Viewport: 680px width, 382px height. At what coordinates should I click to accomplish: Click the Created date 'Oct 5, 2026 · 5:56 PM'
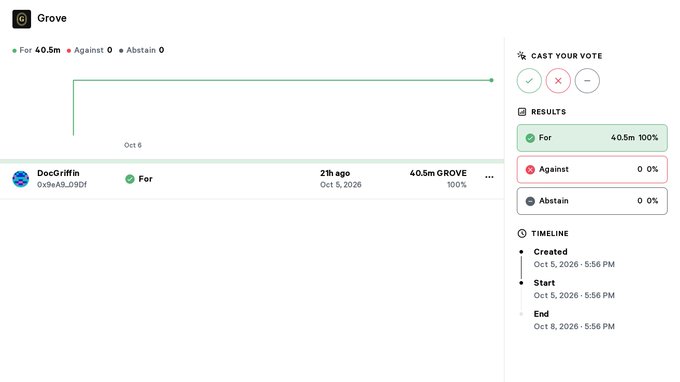point(574,264)
